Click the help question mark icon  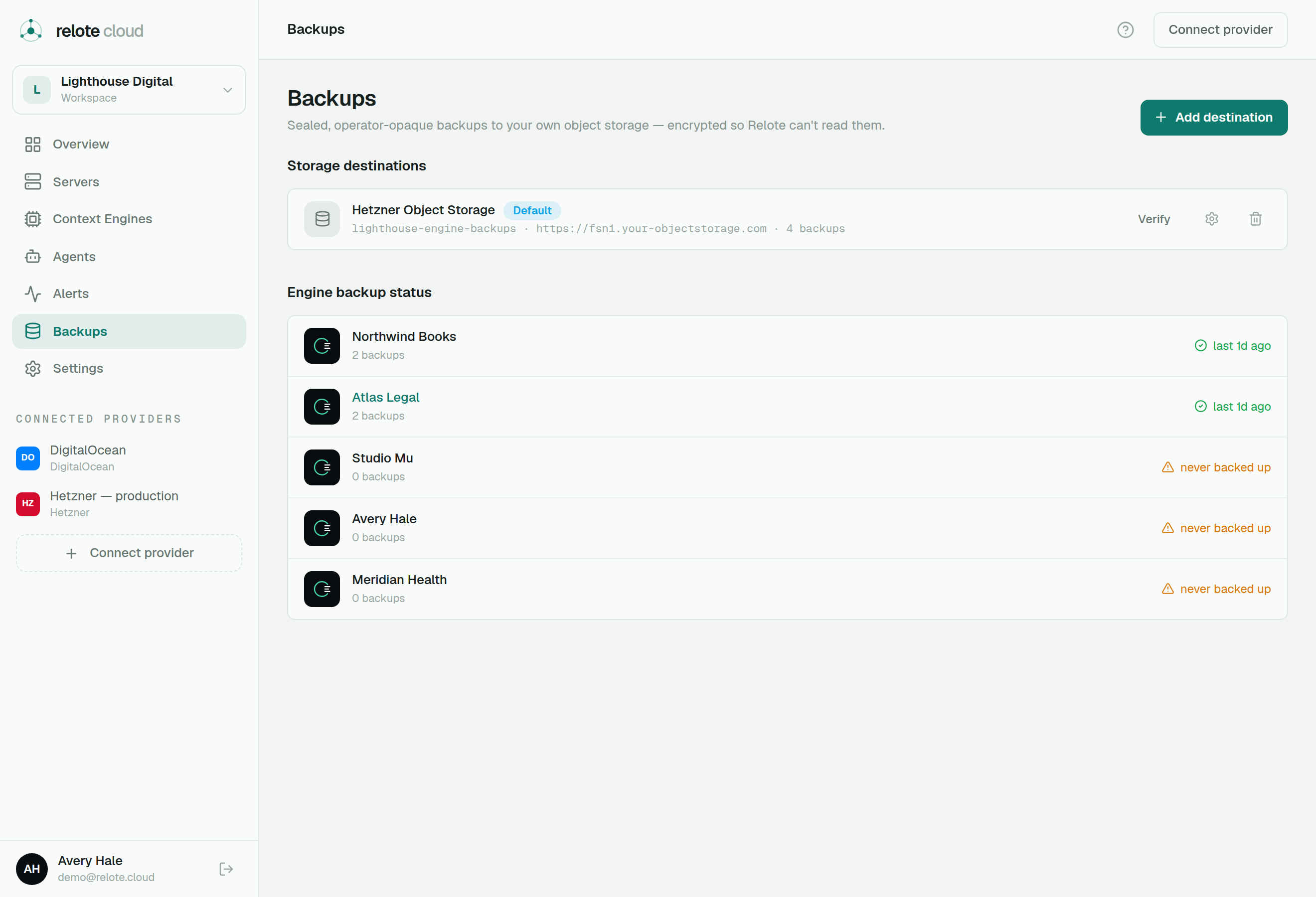pos(1125,30)
